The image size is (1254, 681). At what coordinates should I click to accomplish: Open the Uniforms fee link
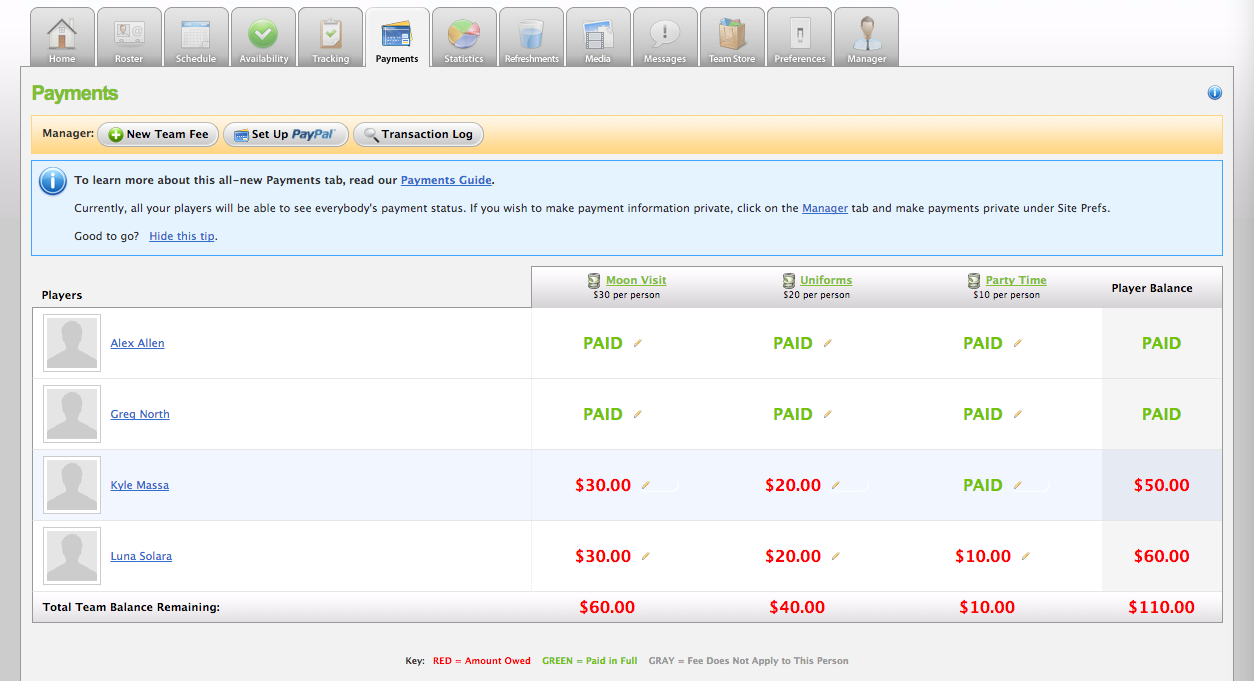click(x=826, y=280)
